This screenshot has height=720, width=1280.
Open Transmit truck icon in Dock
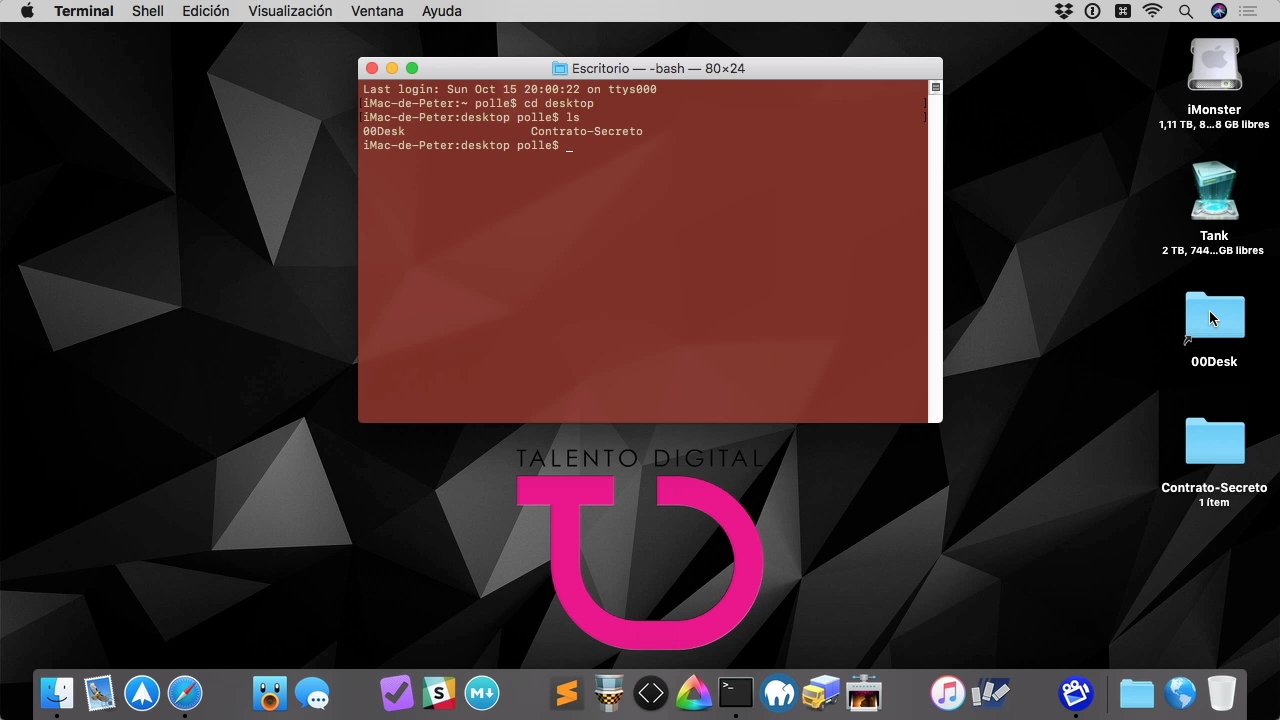tap(821, 693)
